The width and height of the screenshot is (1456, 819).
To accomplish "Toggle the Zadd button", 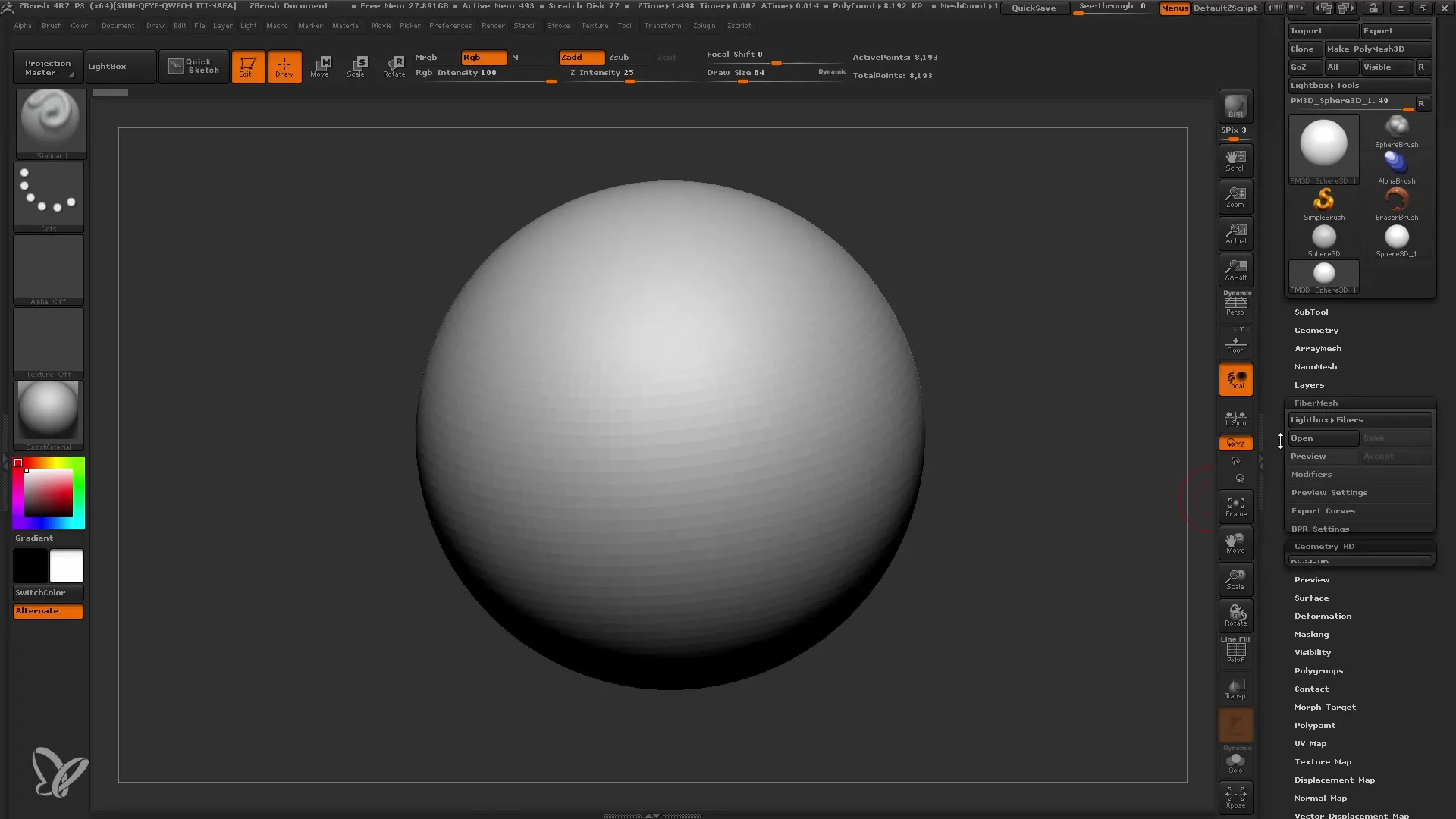I will click(x=582, y=58).
